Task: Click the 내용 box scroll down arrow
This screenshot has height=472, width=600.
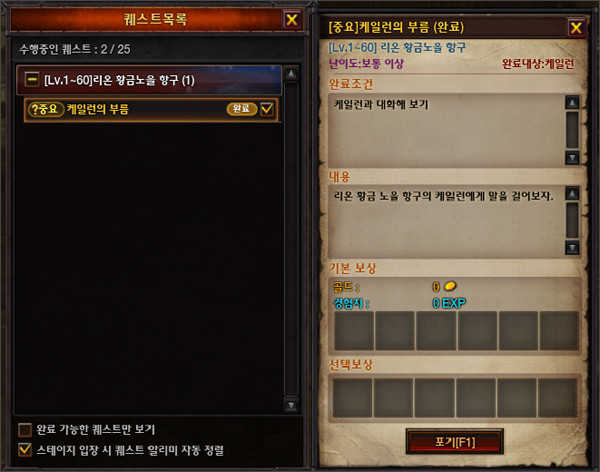Action: pos(572,248)
